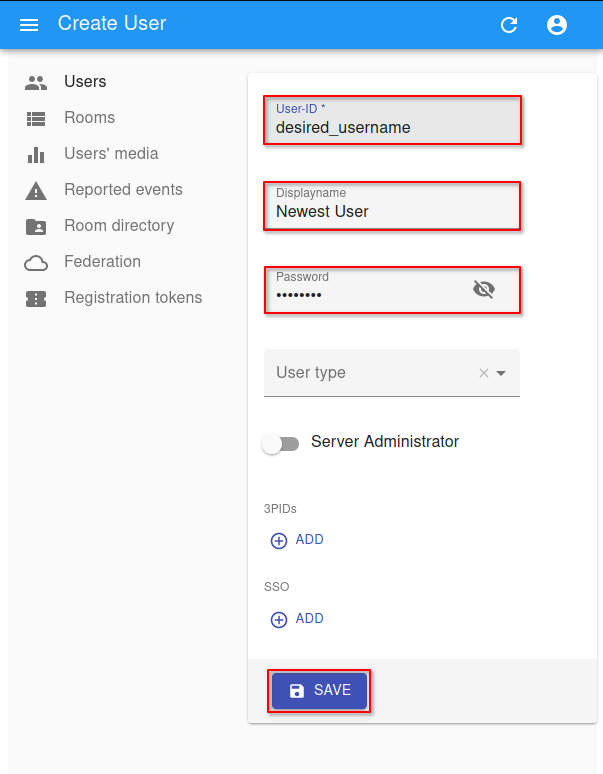Click the refresh icon in the header

pos(509,25)
